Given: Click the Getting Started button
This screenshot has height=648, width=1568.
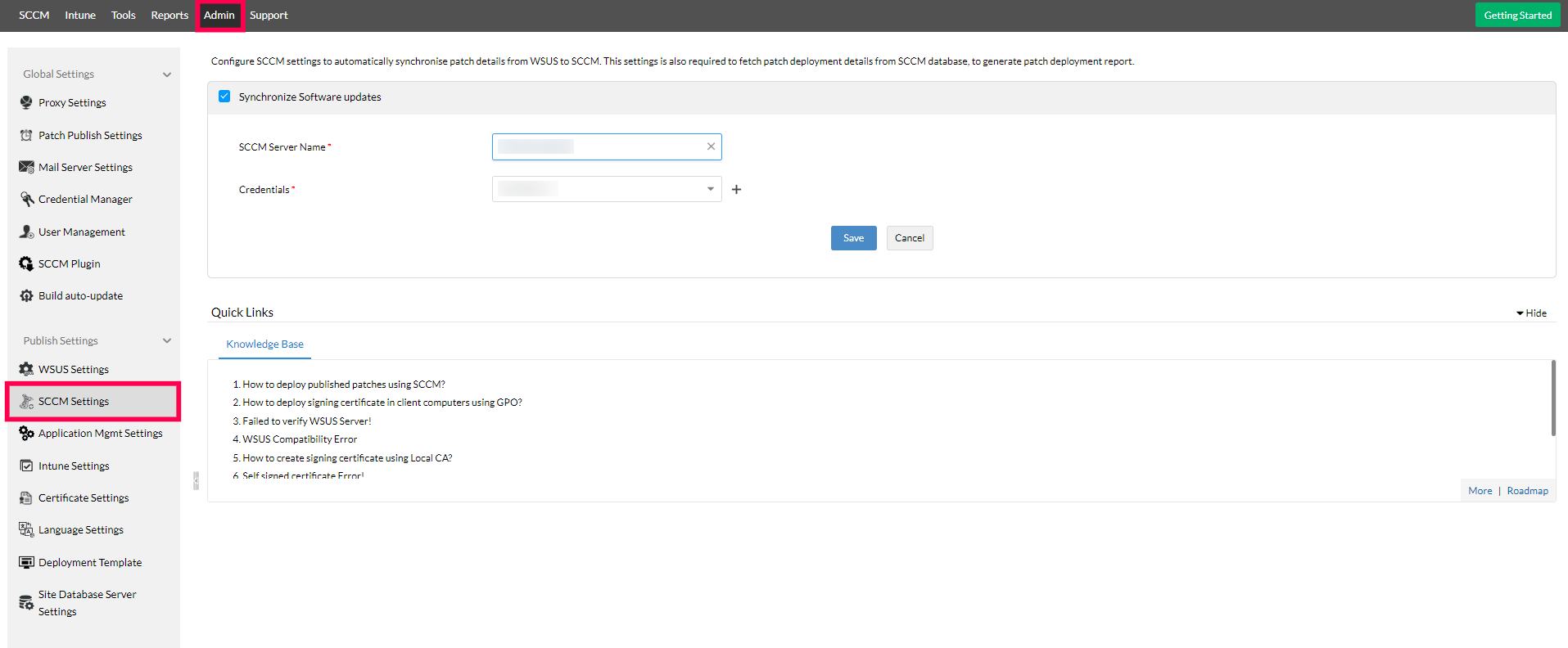Looking at the screenshot, I should pyautogui.click(x=1517, y=15).
